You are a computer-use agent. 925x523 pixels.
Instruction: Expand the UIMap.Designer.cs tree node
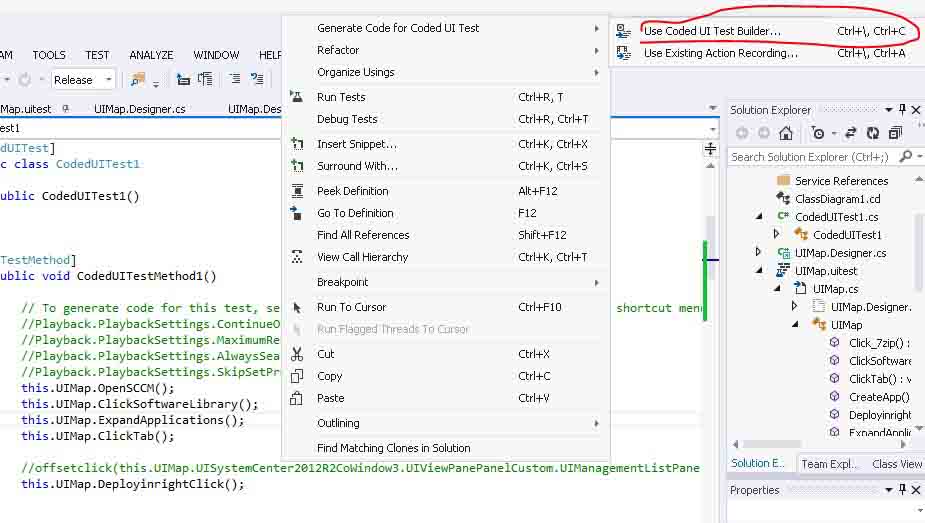click(x=759, y=253)
